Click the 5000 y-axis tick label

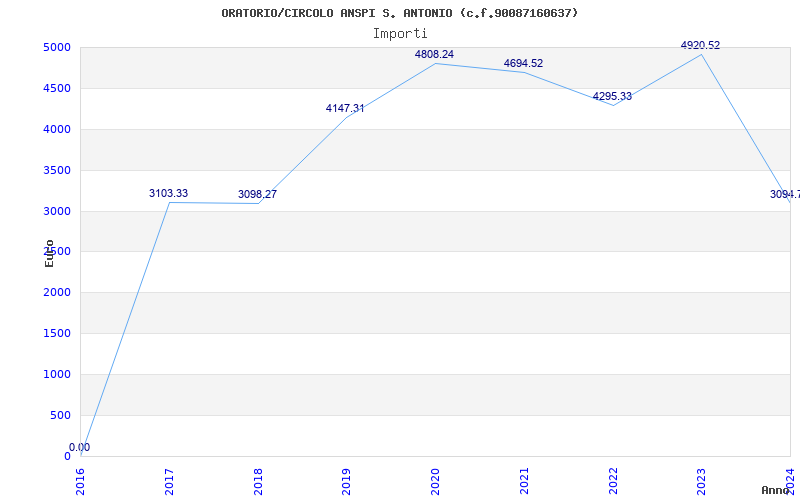57,48
